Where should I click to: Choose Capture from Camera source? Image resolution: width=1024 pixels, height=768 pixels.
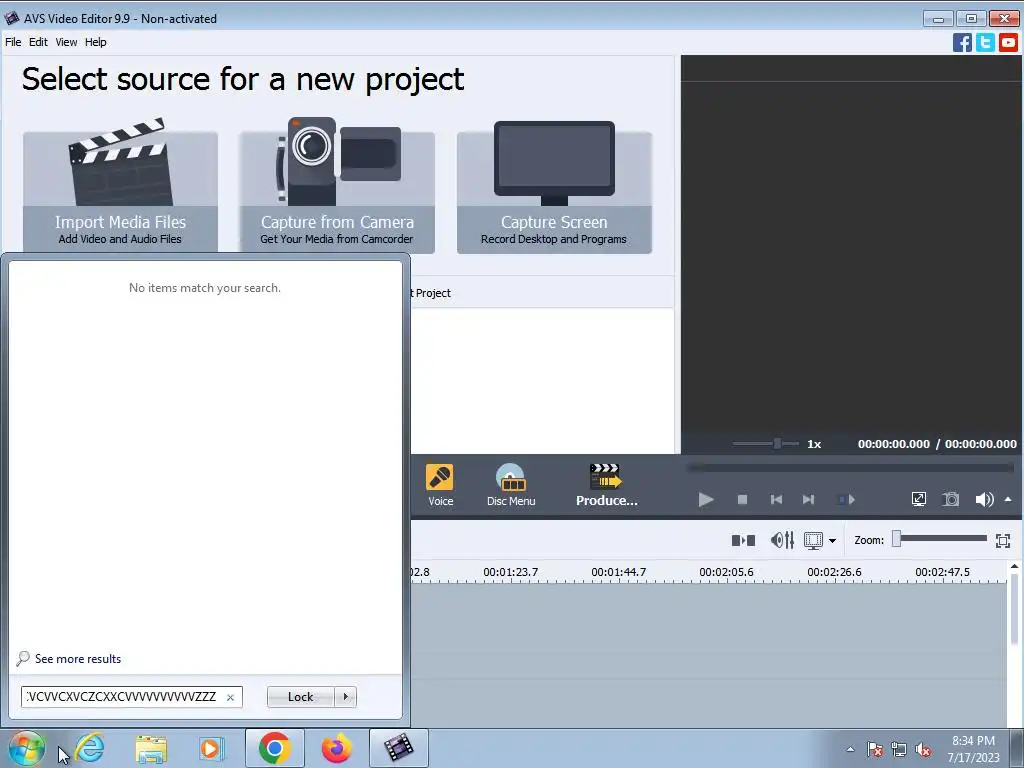coord(337,186)
